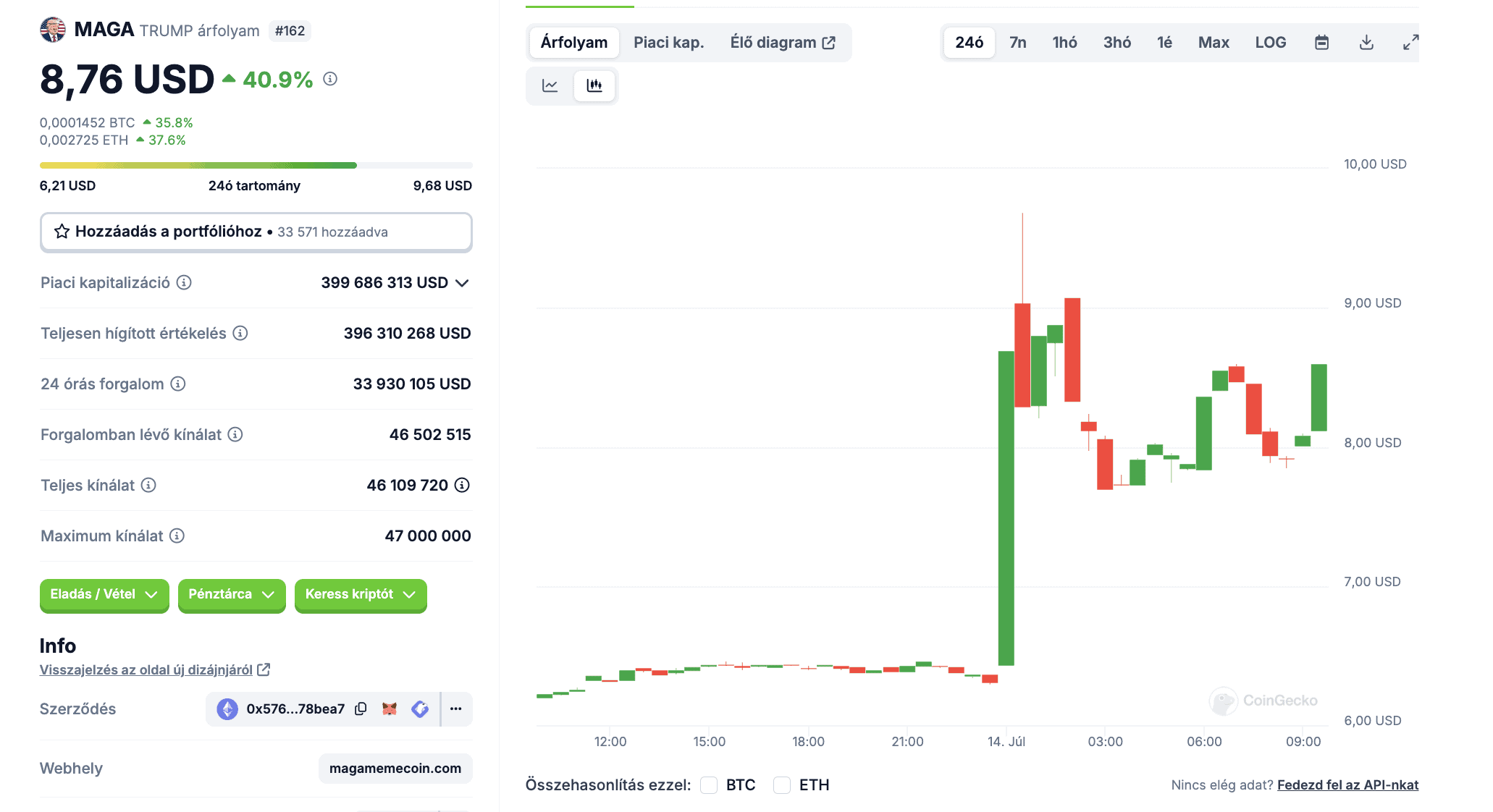Enable ETH comparison checkbox
1493x812 pixels.
tap(782, 785)
